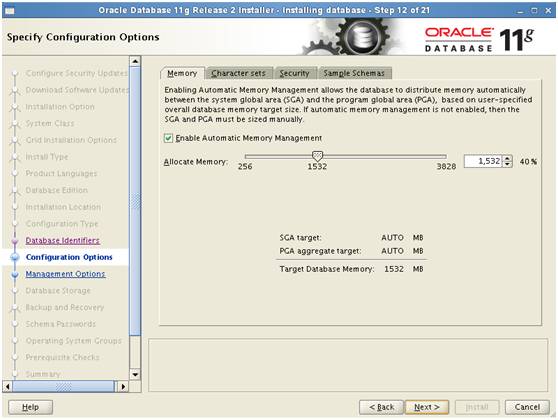Click the sidebar scroll right arrow
Screen dimensions: 558x420
click(x=123, y=386)
